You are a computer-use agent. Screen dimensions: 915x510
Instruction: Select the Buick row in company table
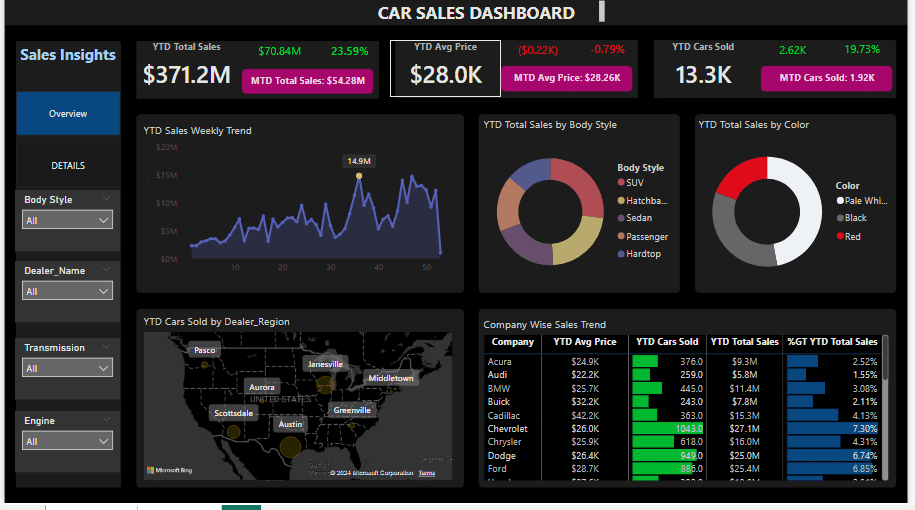point(682,401)
